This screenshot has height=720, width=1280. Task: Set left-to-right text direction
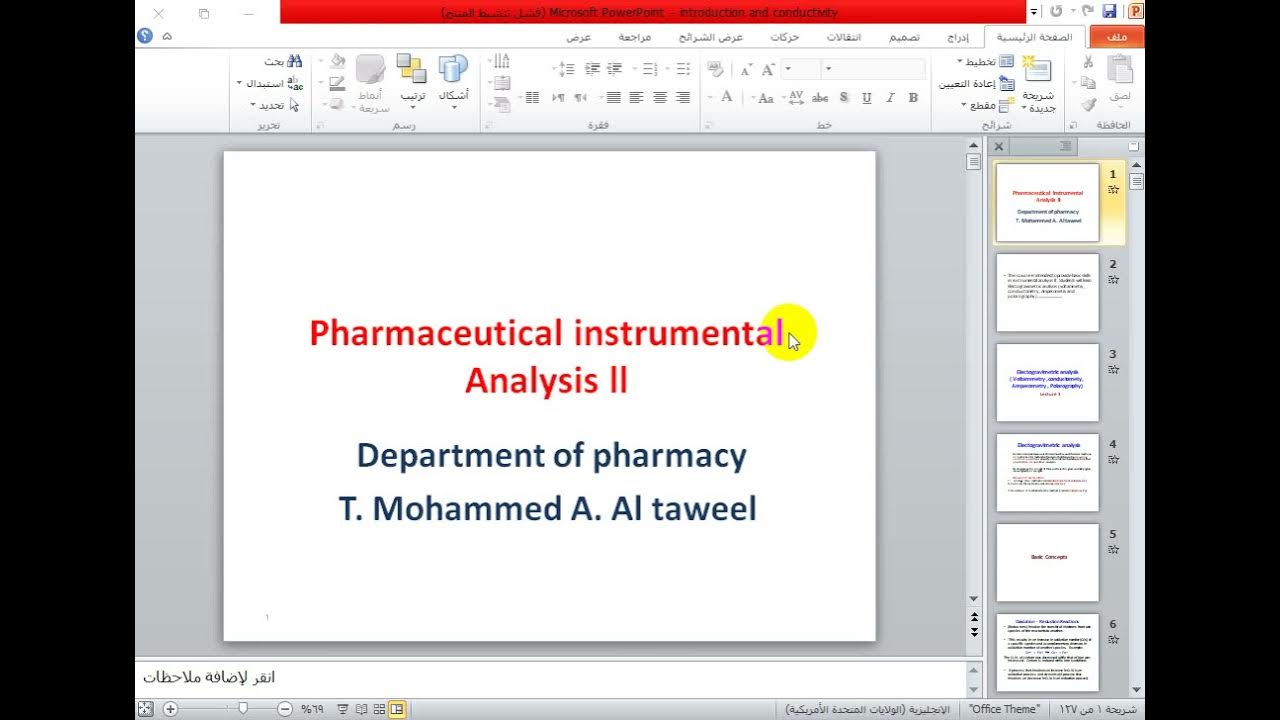point(558,98)
